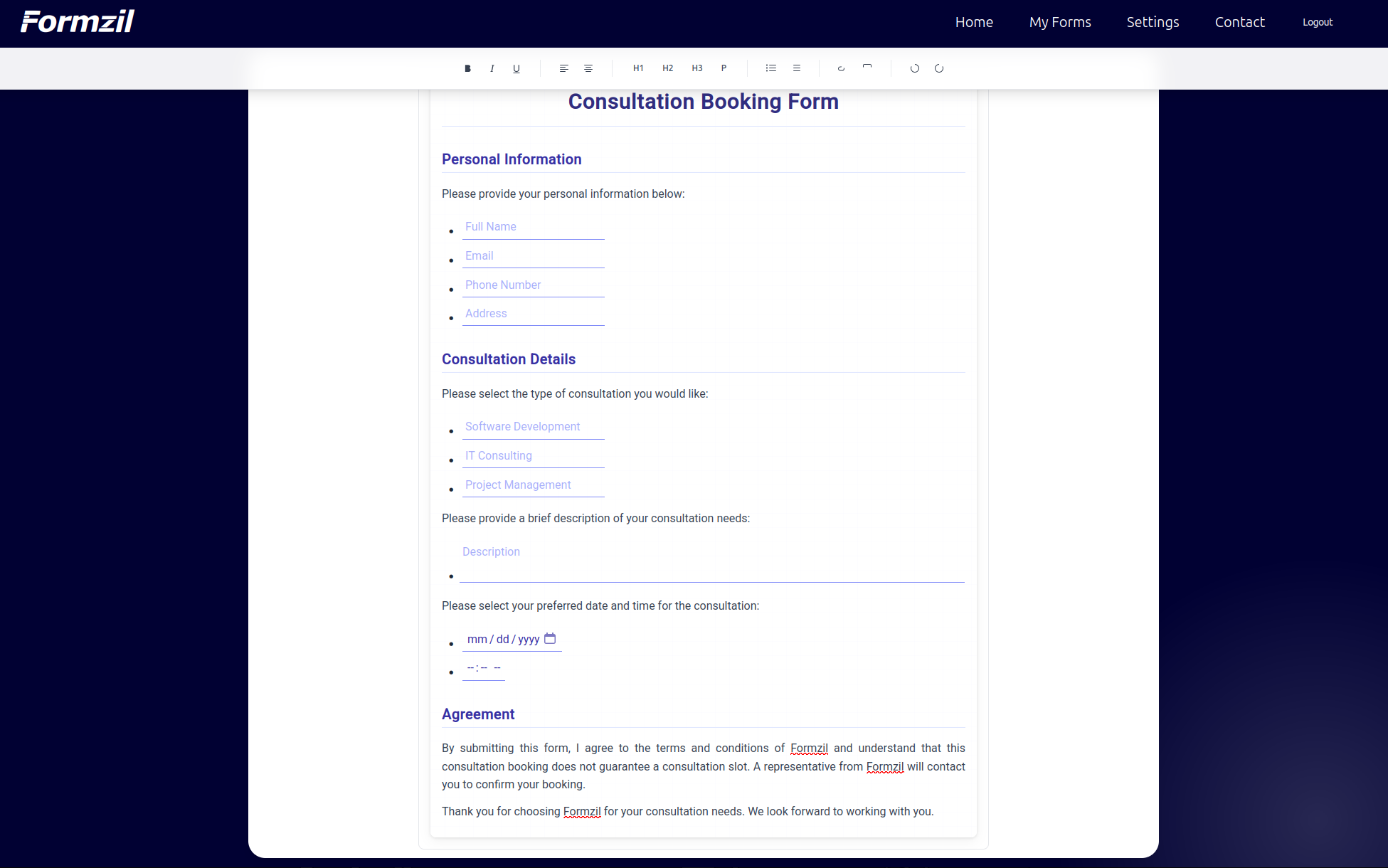Viewport: 1388px width, 868px height.
Task: Click the Formzil logo
Action: (x=78, y=21)
